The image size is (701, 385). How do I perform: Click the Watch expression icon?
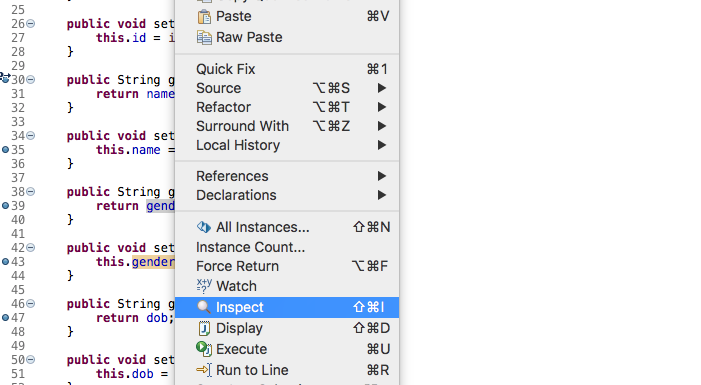(x=204, y=286)
